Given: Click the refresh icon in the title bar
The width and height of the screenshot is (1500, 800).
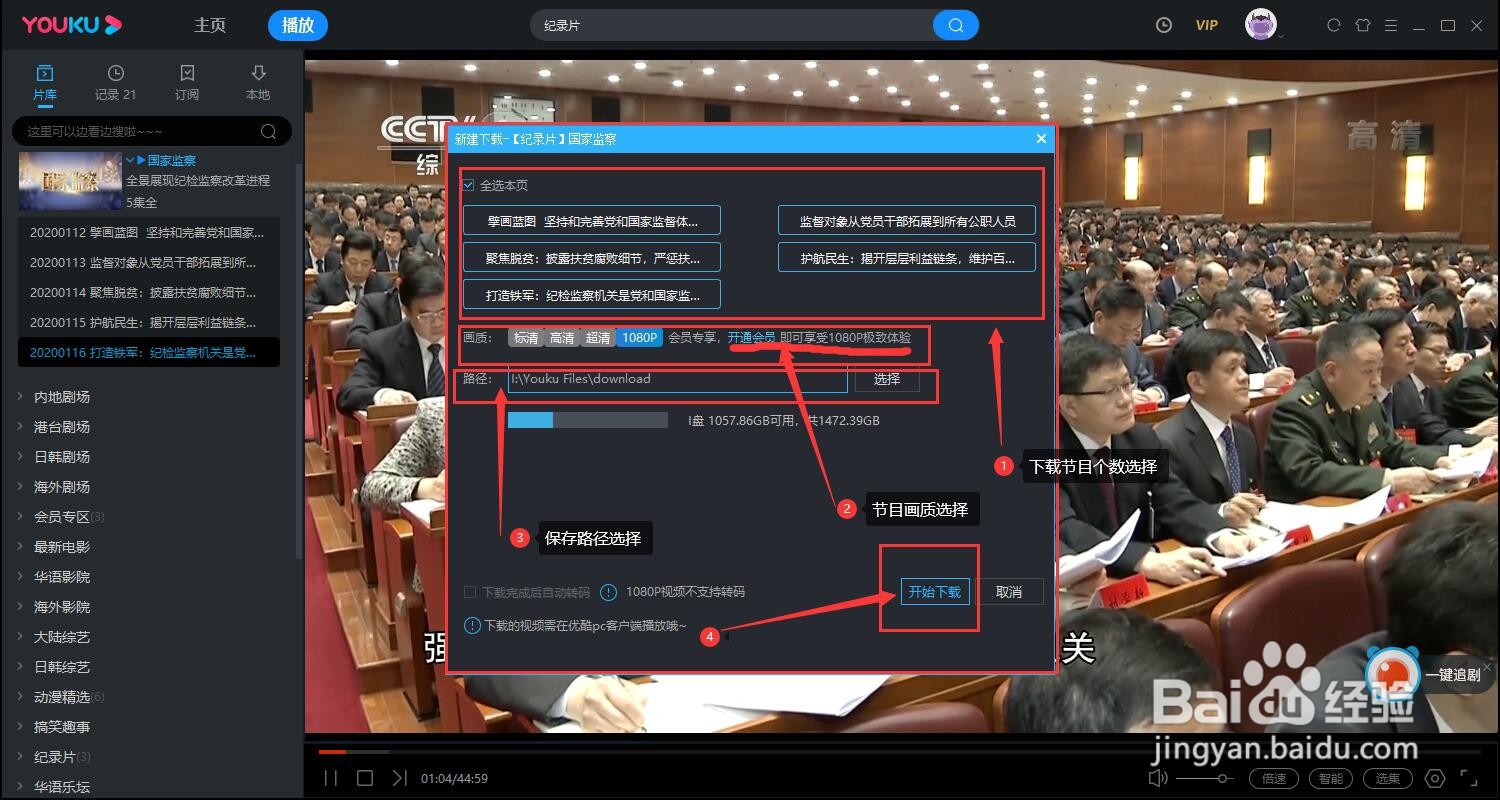Looking at the screenshot, I should [1334, 24].
